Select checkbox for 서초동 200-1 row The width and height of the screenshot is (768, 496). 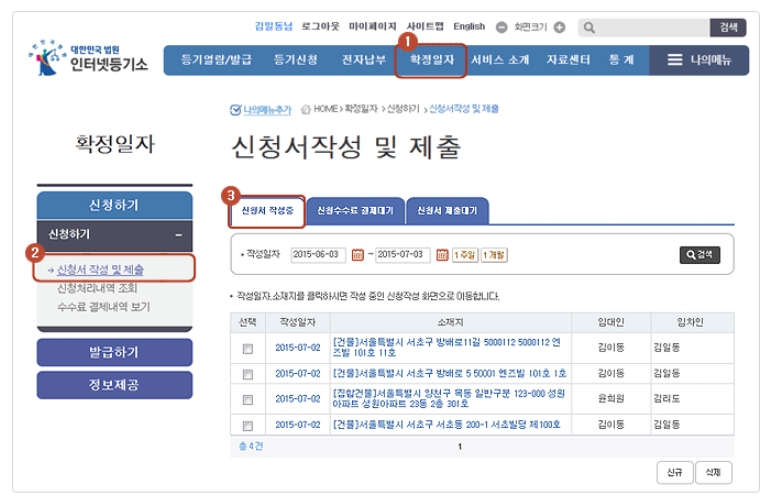tap(248, 425)
